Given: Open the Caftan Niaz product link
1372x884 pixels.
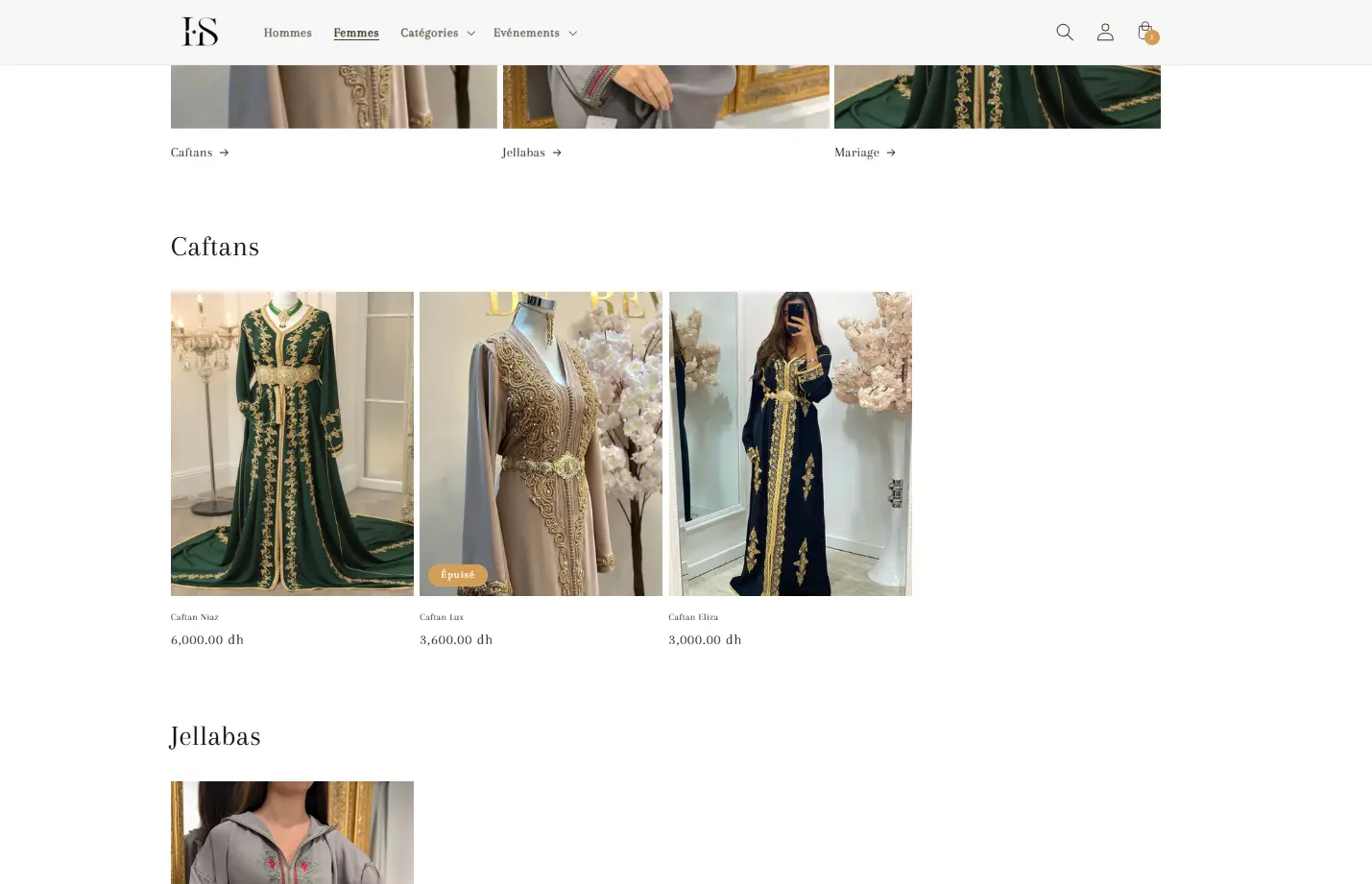Looking at the screenshot, I should pos(195,617).
